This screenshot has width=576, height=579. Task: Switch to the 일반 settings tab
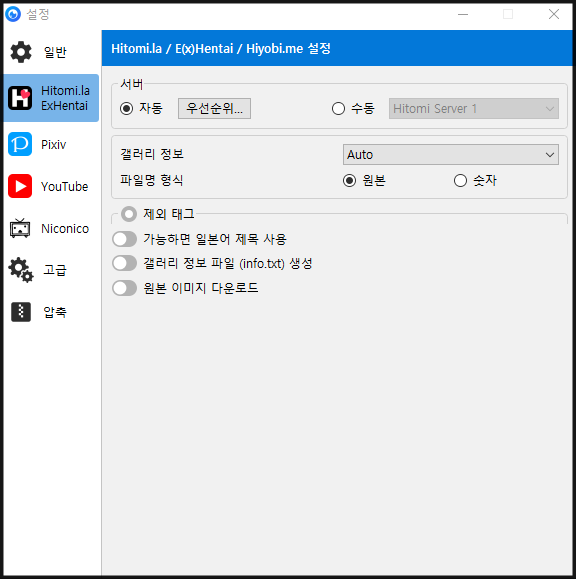(x=51, y=52)
